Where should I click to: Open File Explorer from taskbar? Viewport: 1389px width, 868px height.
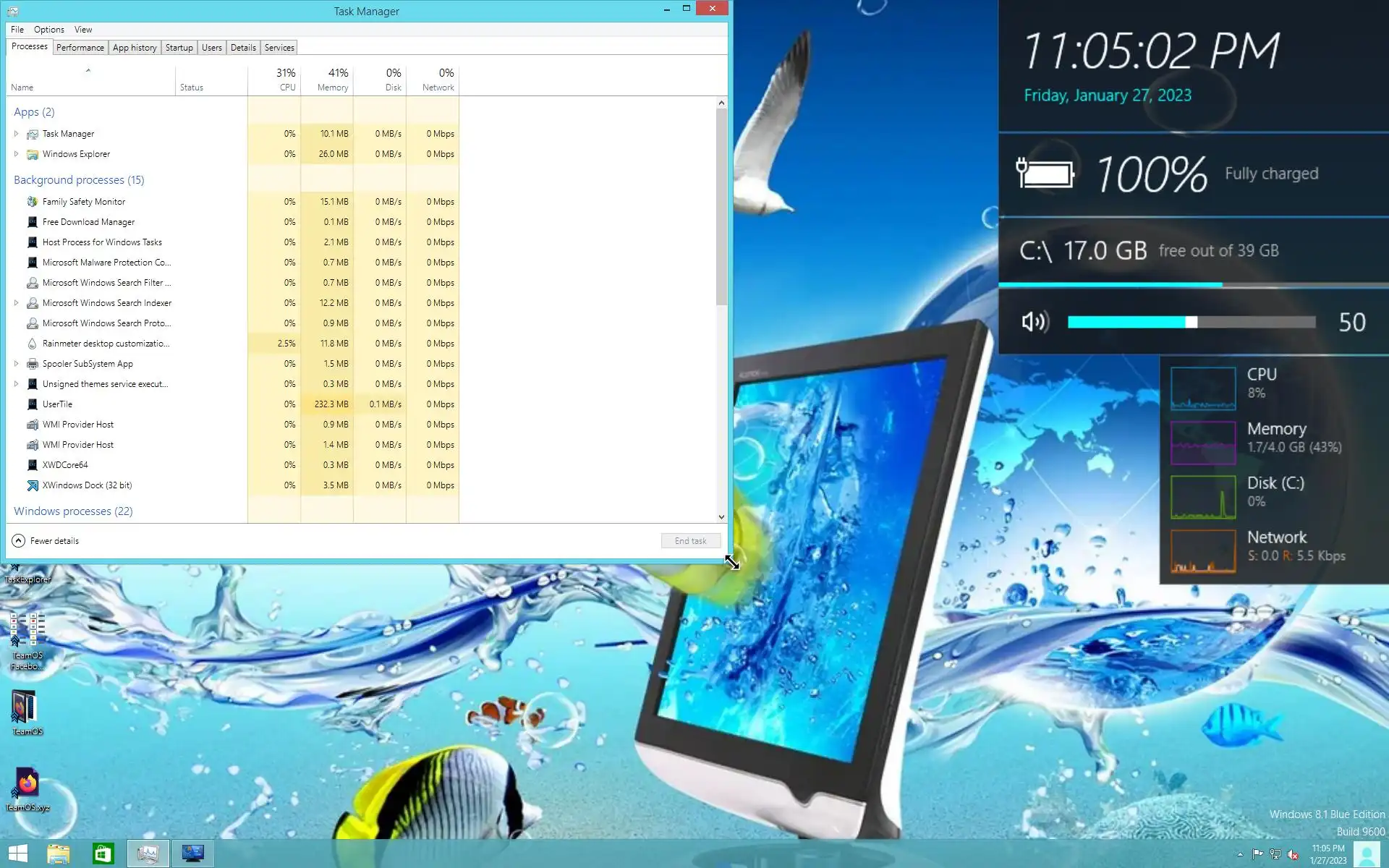pos(59,854)
